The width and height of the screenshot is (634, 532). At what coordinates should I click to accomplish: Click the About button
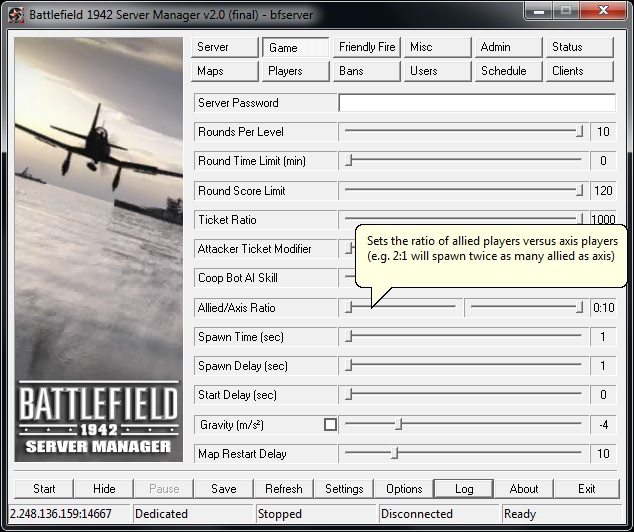click(524, 489)
